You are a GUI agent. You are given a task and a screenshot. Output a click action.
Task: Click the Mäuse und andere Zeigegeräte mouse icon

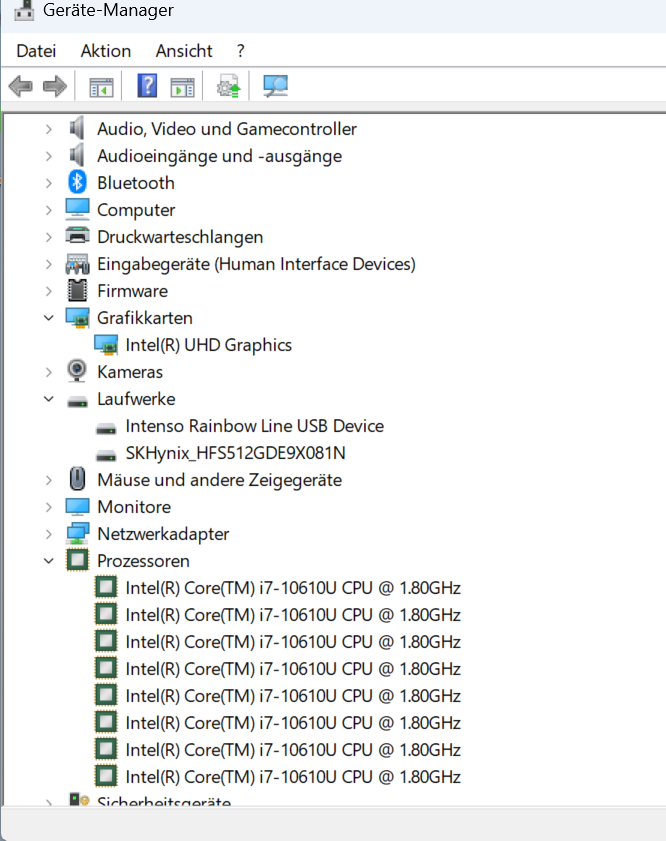click(x=77, y=479)
